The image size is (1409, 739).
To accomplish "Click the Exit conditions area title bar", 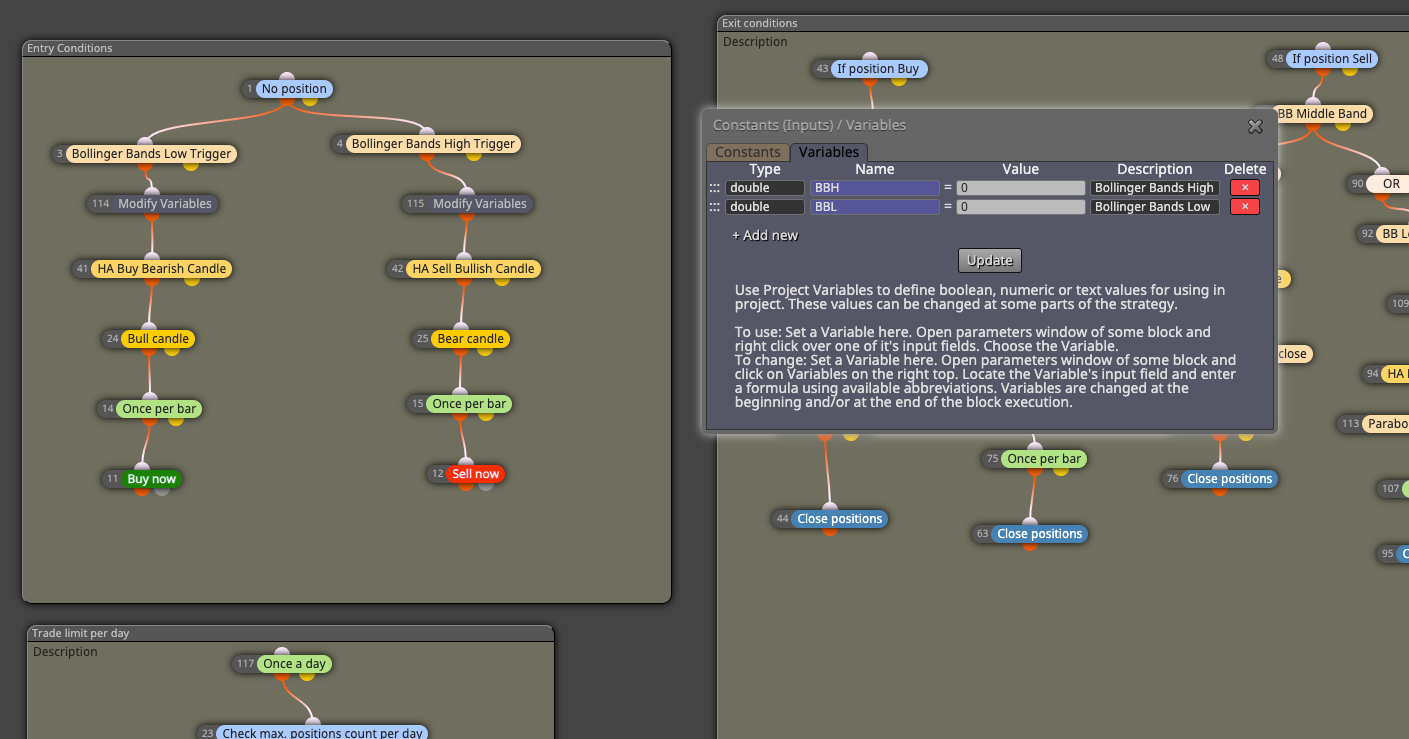I will 1063,23.
